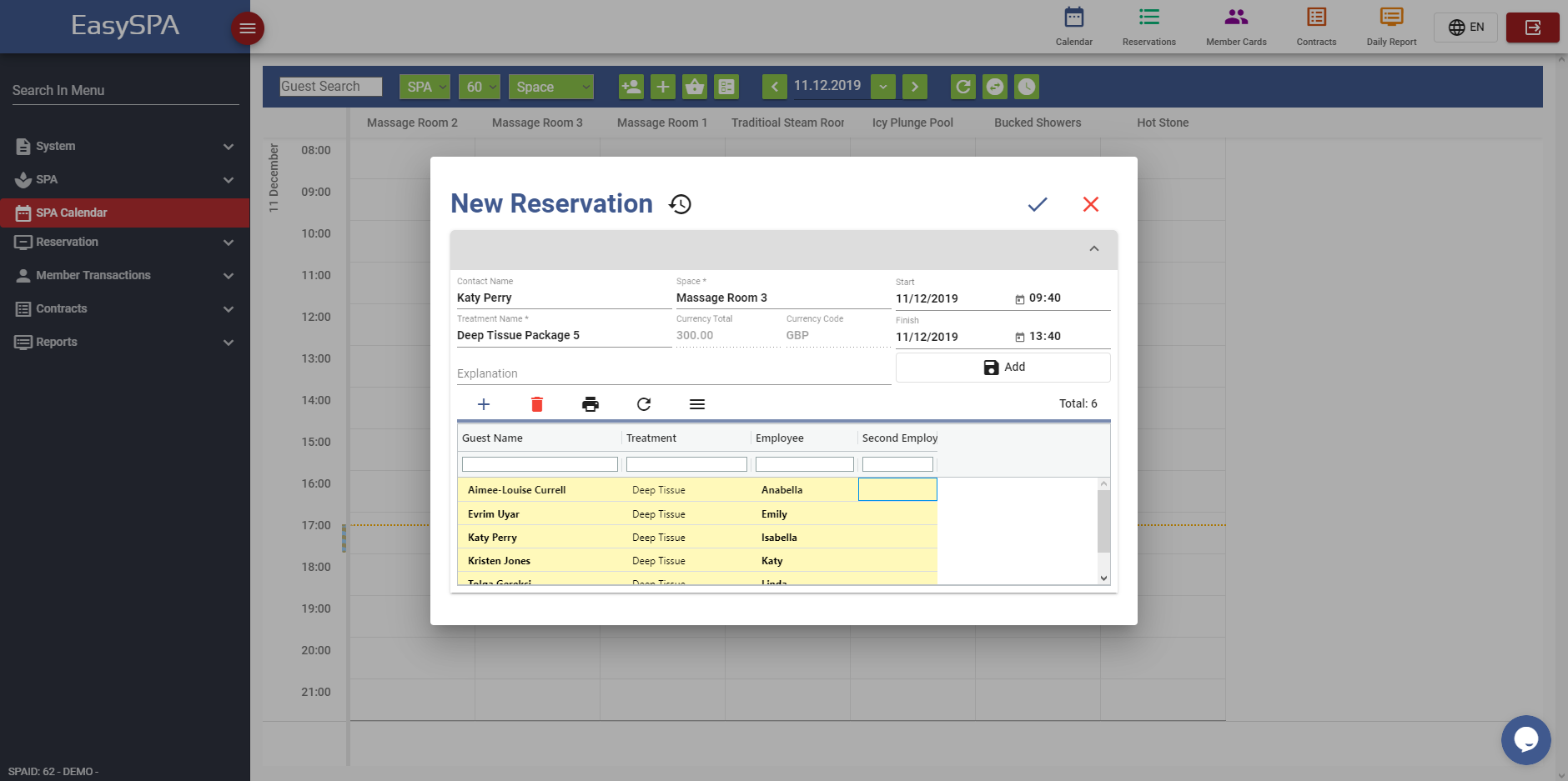Print the guest list
1568x781 pixels.
pos(591,404)
